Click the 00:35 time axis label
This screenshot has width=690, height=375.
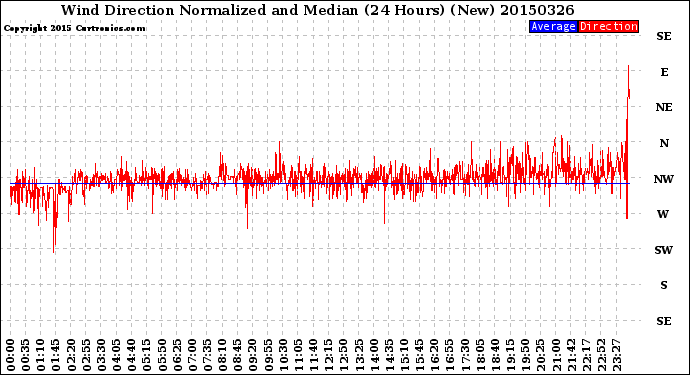(26, 355)
